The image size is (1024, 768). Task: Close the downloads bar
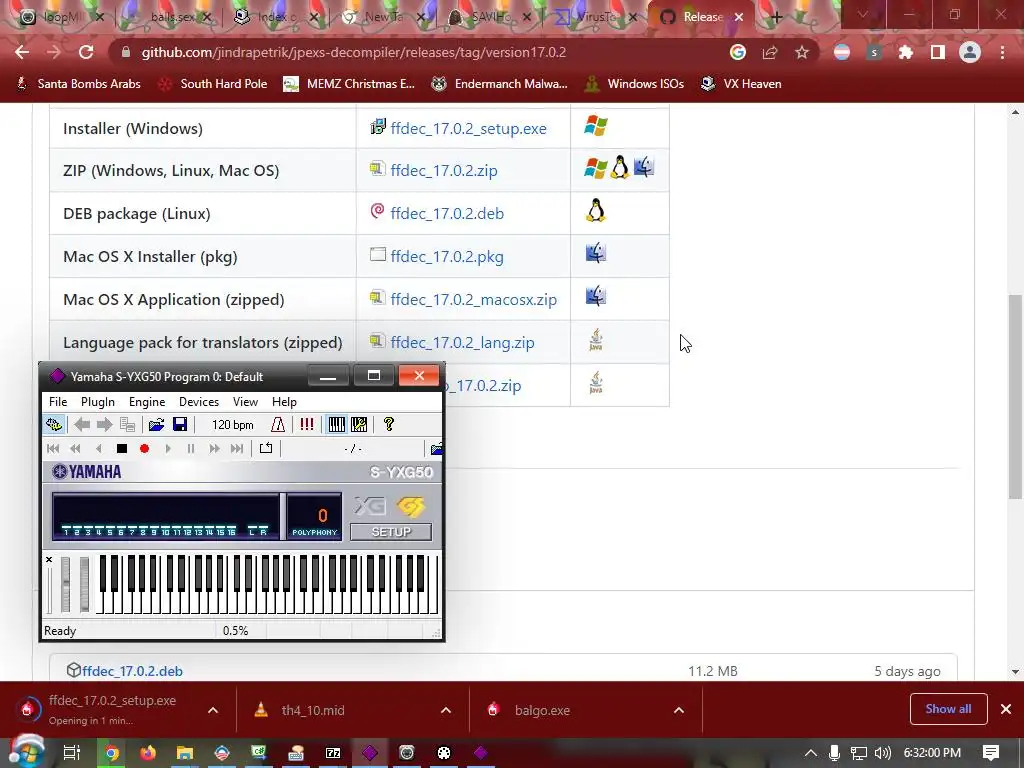[1006, 709]
